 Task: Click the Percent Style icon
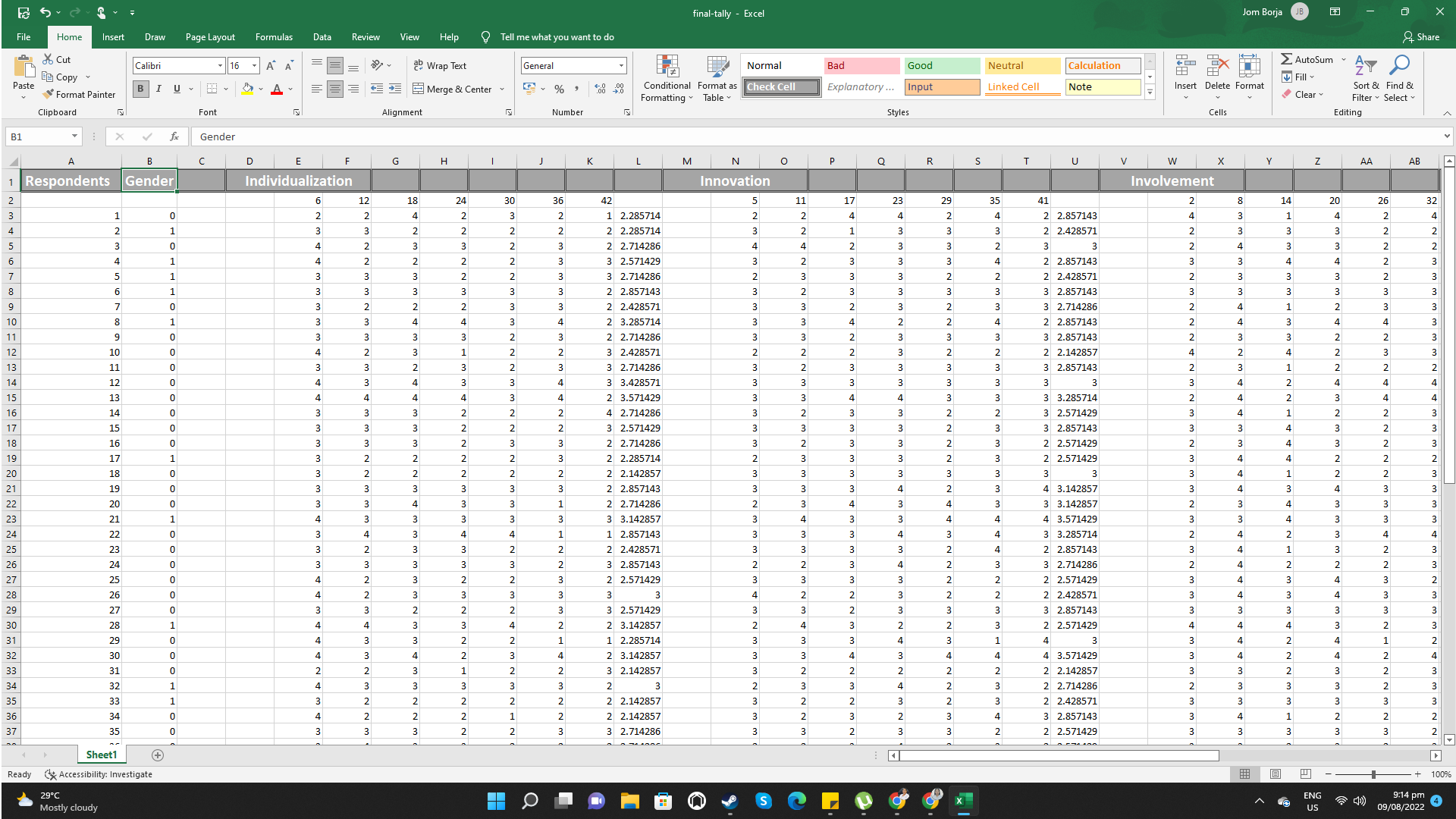[559, 89]
